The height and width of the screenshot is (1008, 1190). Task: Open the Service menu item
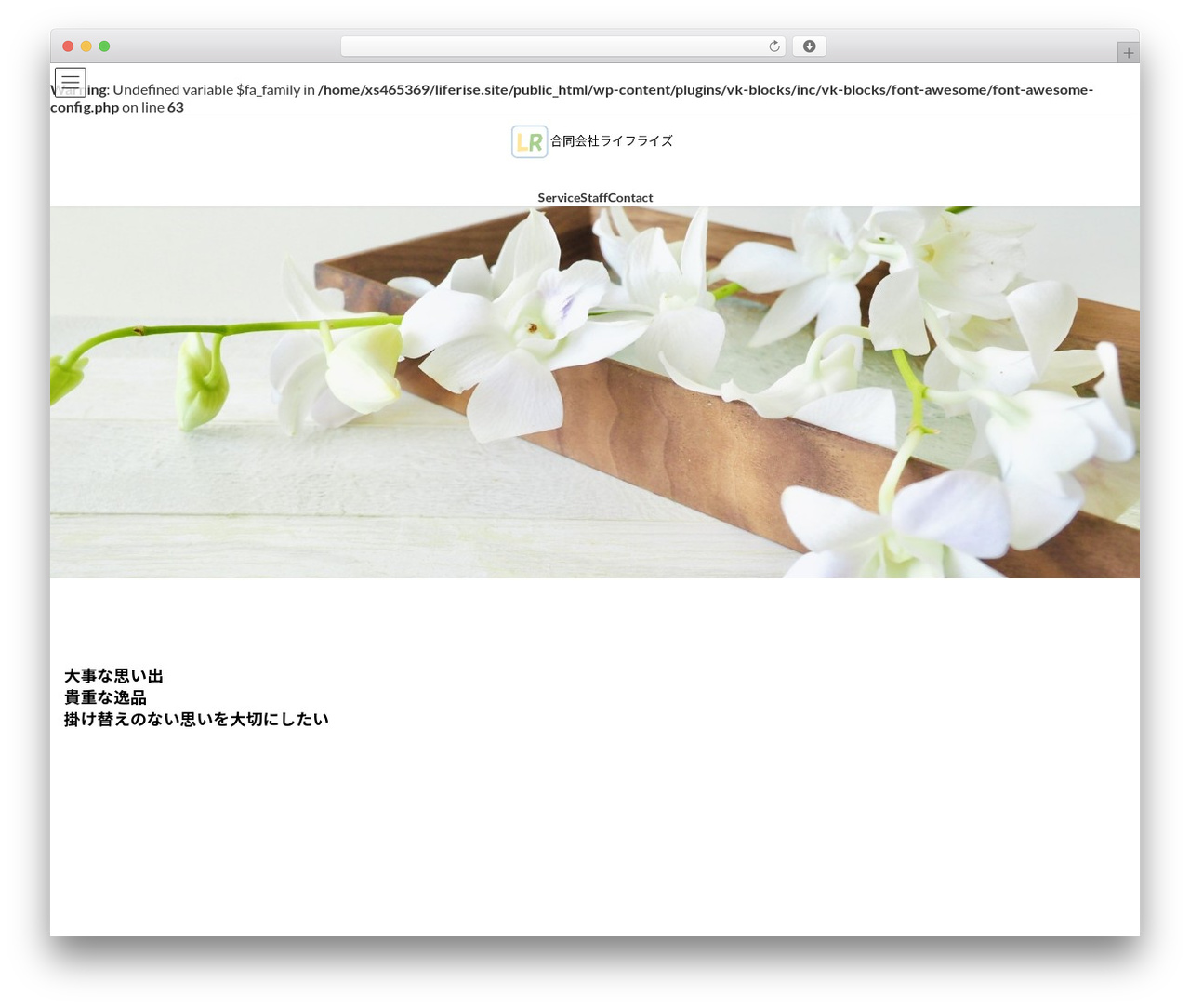[559, 198]
